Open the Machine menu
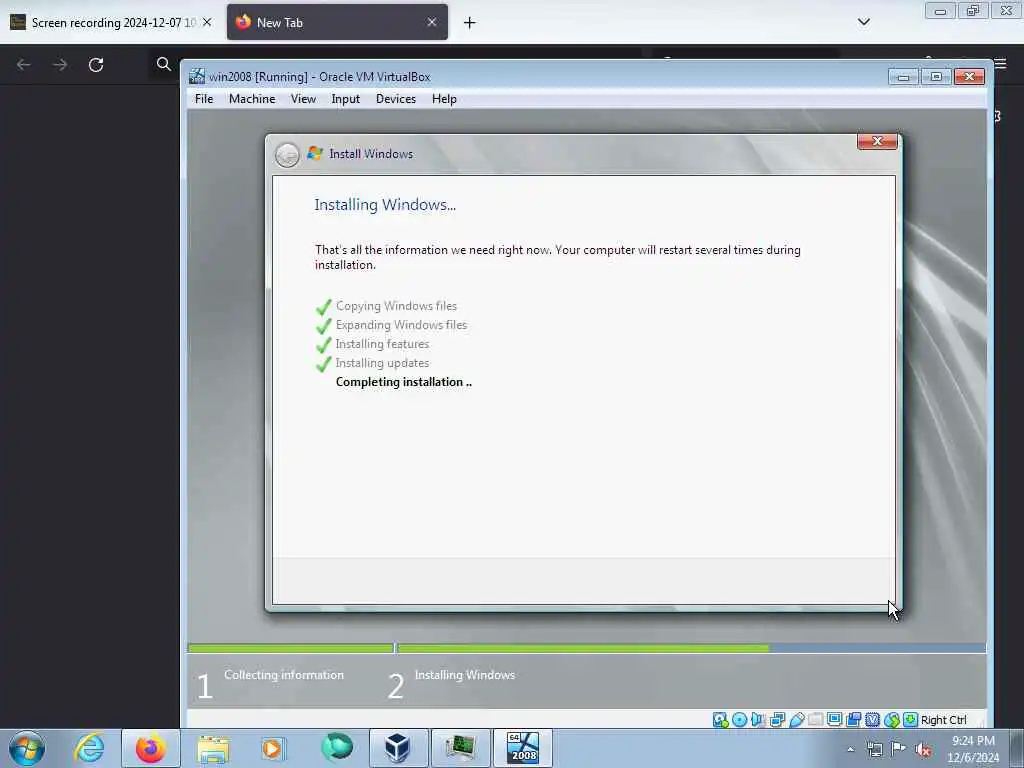This screenshot has width=1024, height=768. pos(252,99)
